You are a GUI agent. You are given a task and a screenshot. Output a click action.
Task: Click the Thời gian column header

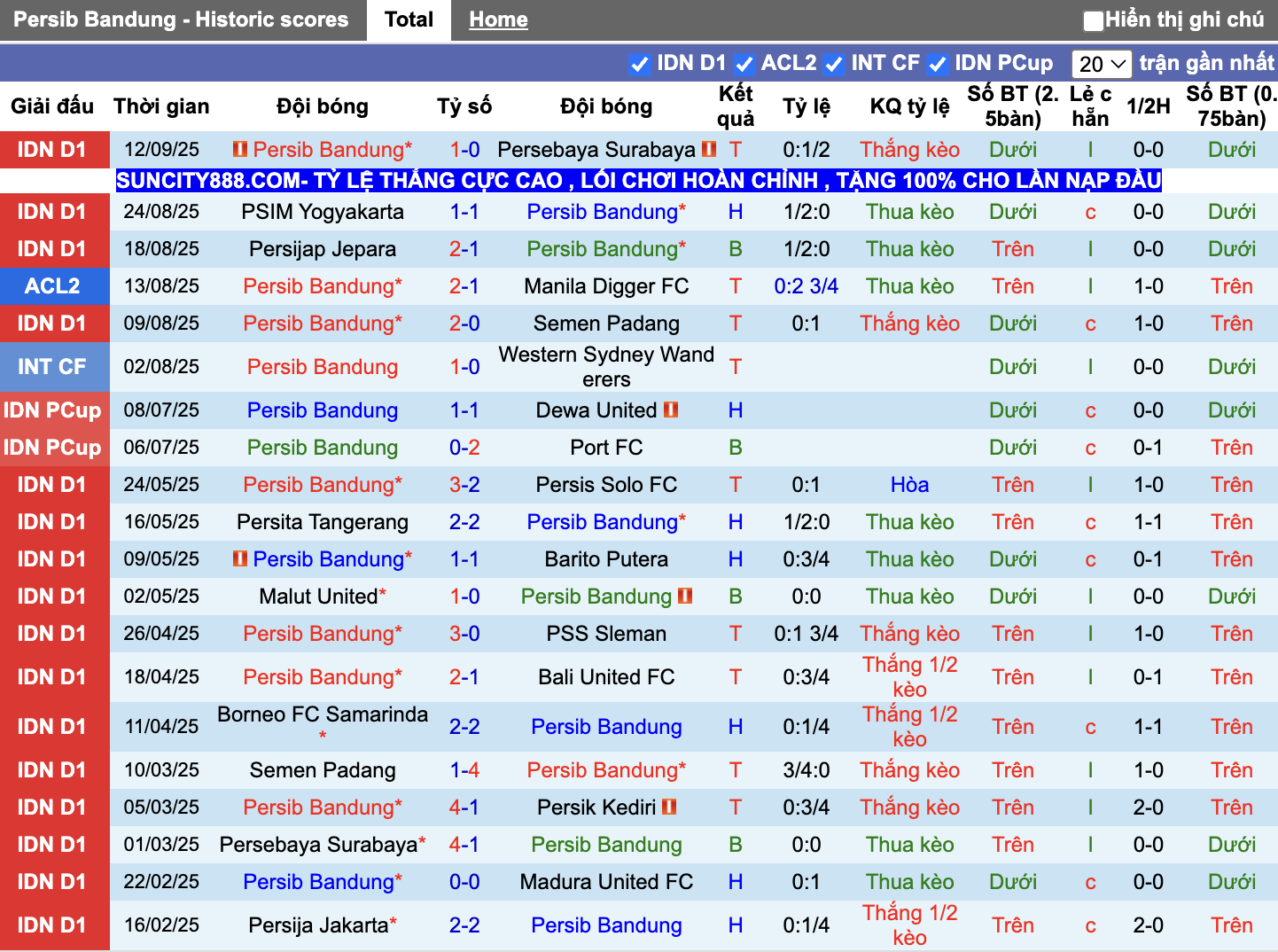[x=161, y=106]
